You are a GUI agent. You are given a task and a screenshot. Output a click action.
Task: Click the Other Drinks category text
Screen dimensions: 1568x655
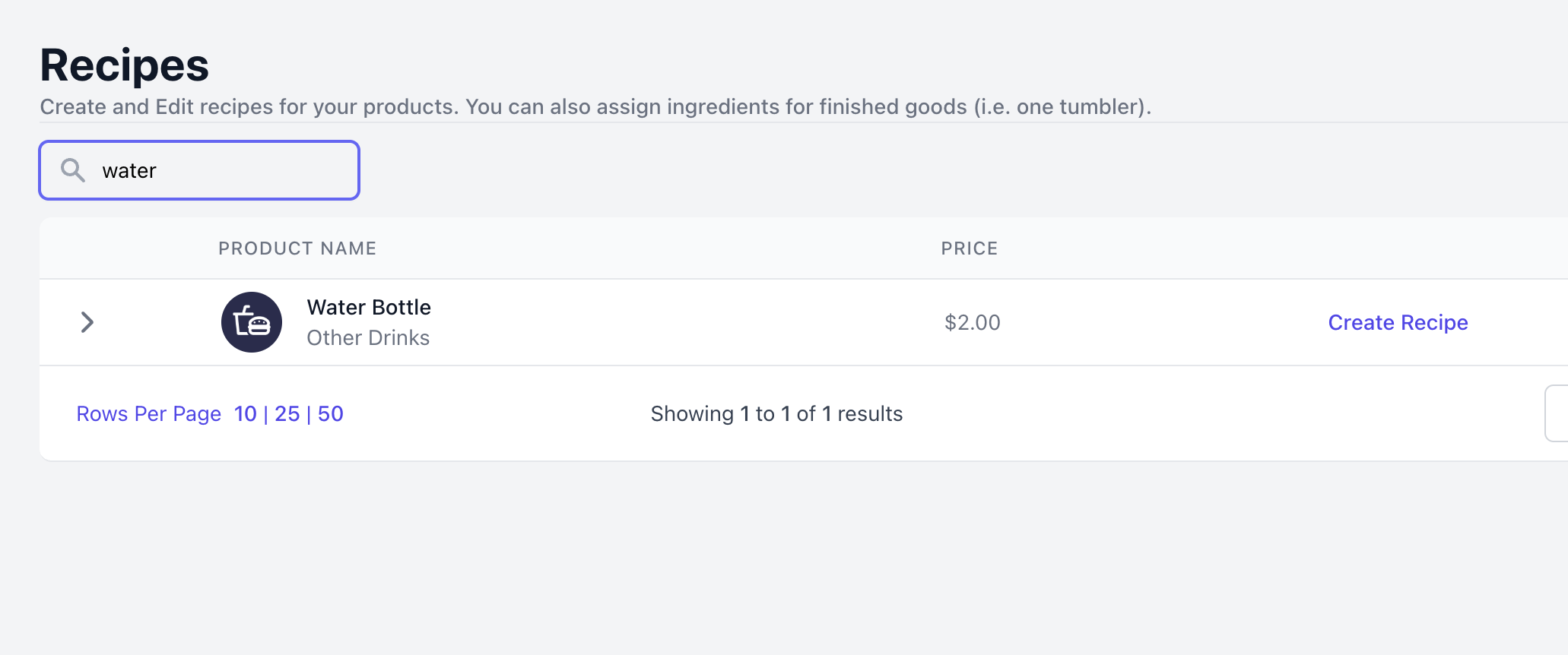pos(368,337)
